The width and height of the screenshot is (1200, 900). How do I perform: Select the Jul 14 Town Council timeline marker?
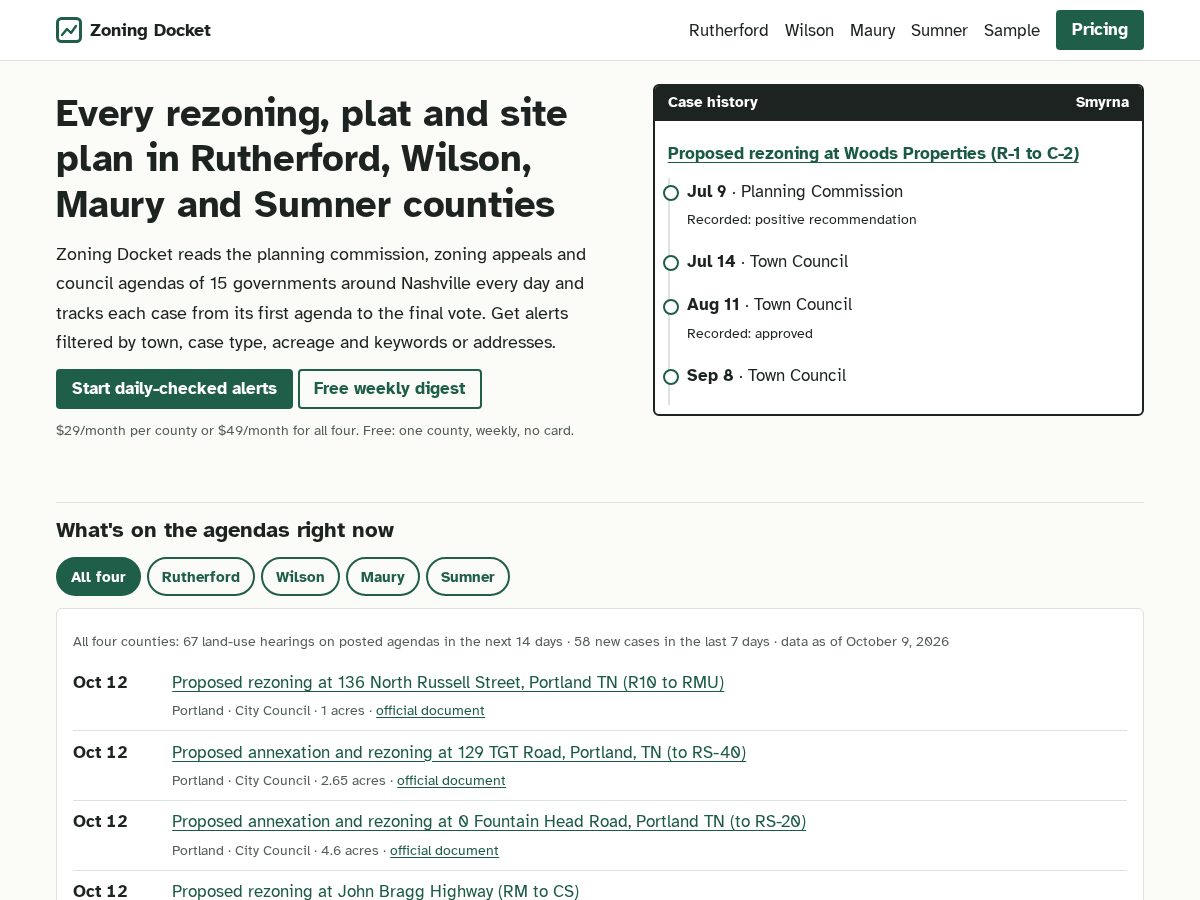tap(671, 262)
